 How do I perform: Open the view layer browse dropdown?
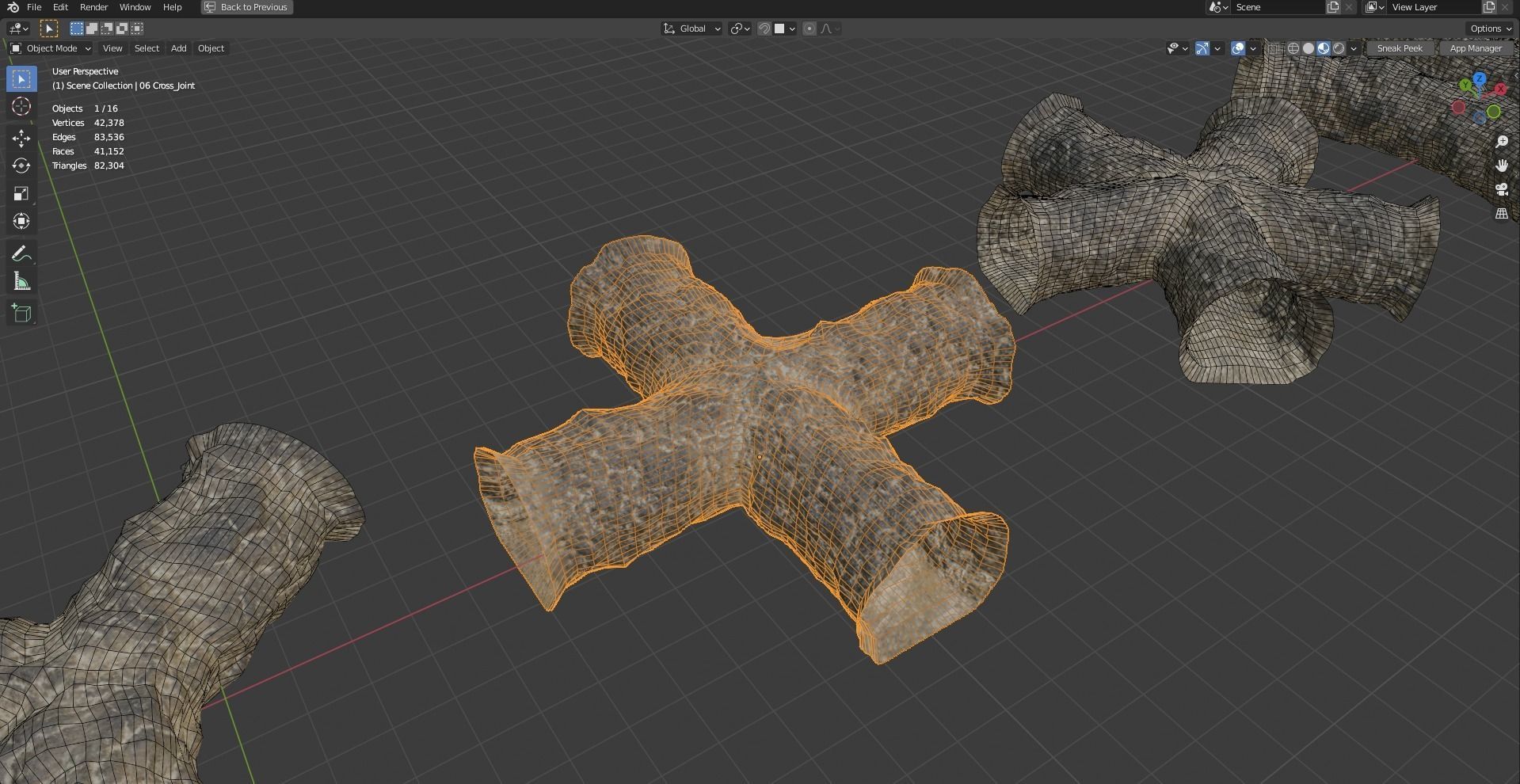(x=1375, y=7)
